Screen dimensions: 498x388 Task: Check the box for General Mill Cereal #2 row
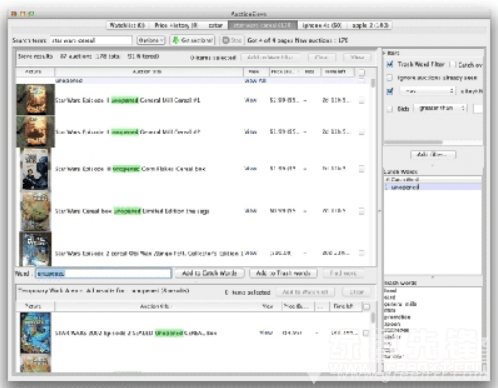pos(362,132)
